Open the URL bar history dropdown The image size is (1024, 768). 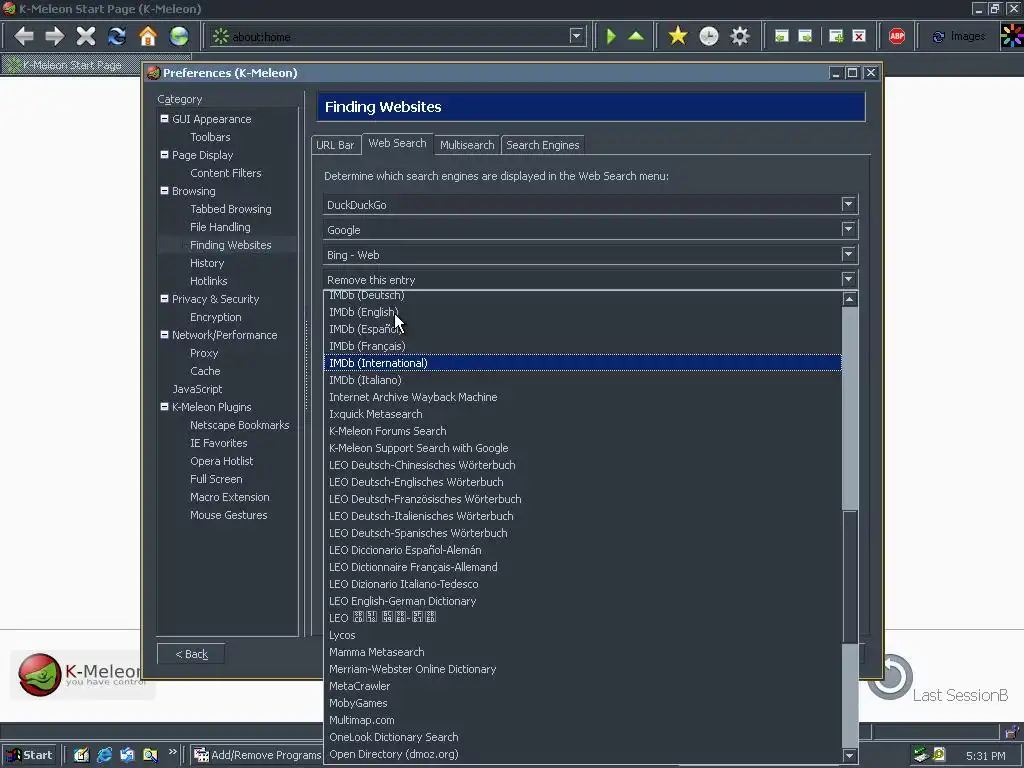[x=576, y=37]
